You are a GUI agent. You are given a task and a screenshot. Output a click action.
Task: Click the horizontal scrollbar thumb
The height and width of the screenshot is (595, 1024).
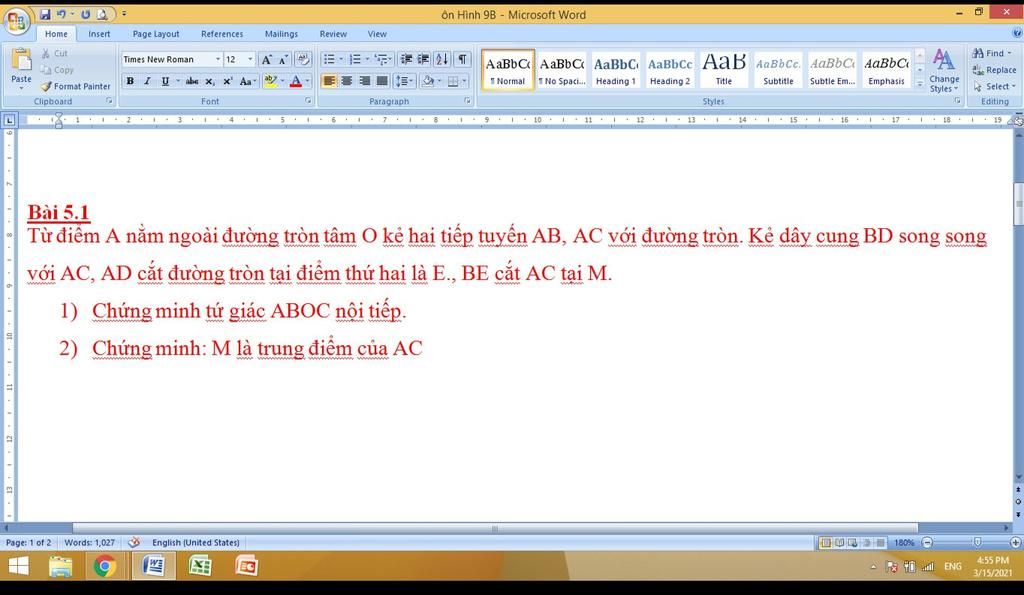pos(495,528)
